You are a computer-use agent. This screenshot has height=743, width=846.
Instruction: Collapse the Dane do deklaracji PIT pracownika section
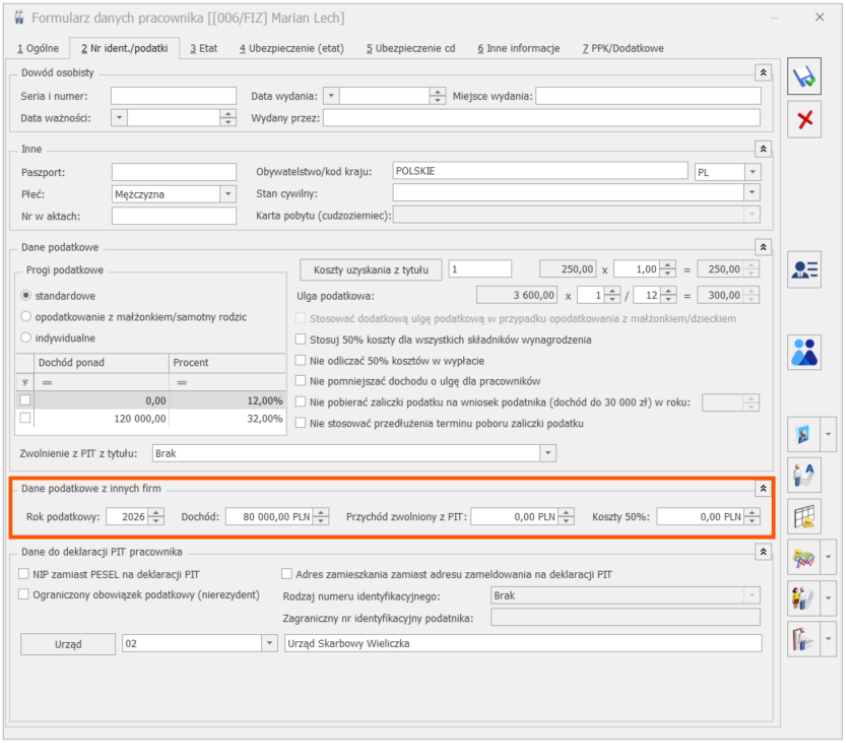[763, 552]
